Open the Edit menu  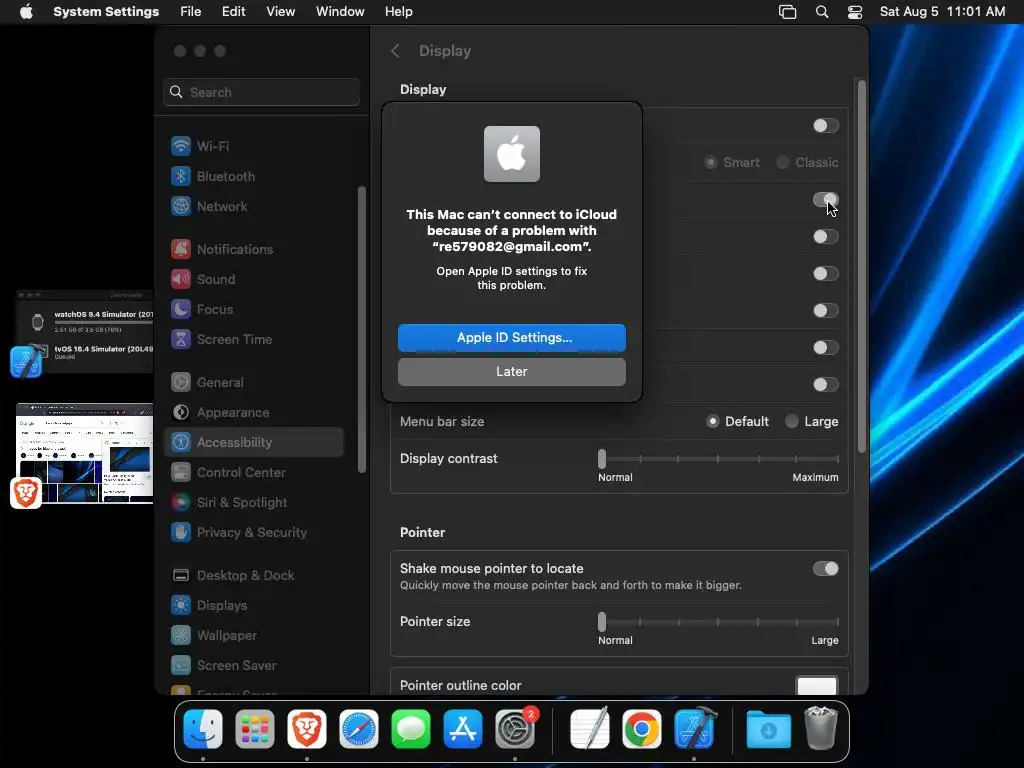233,12
